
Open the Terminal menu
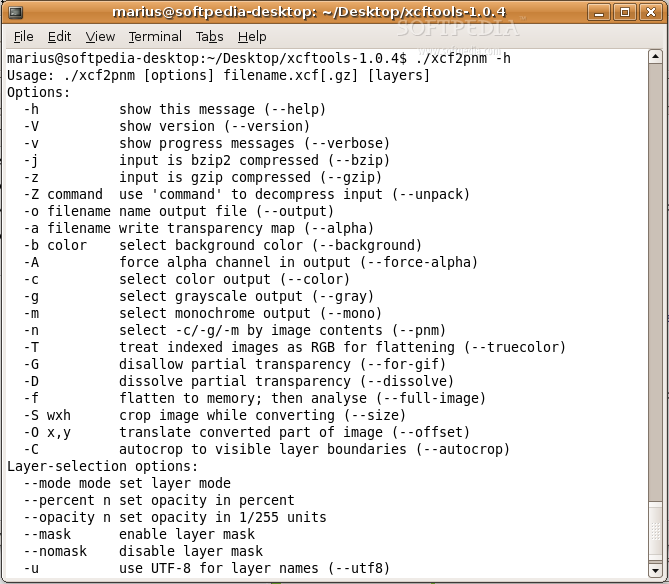tap(155, 36)
